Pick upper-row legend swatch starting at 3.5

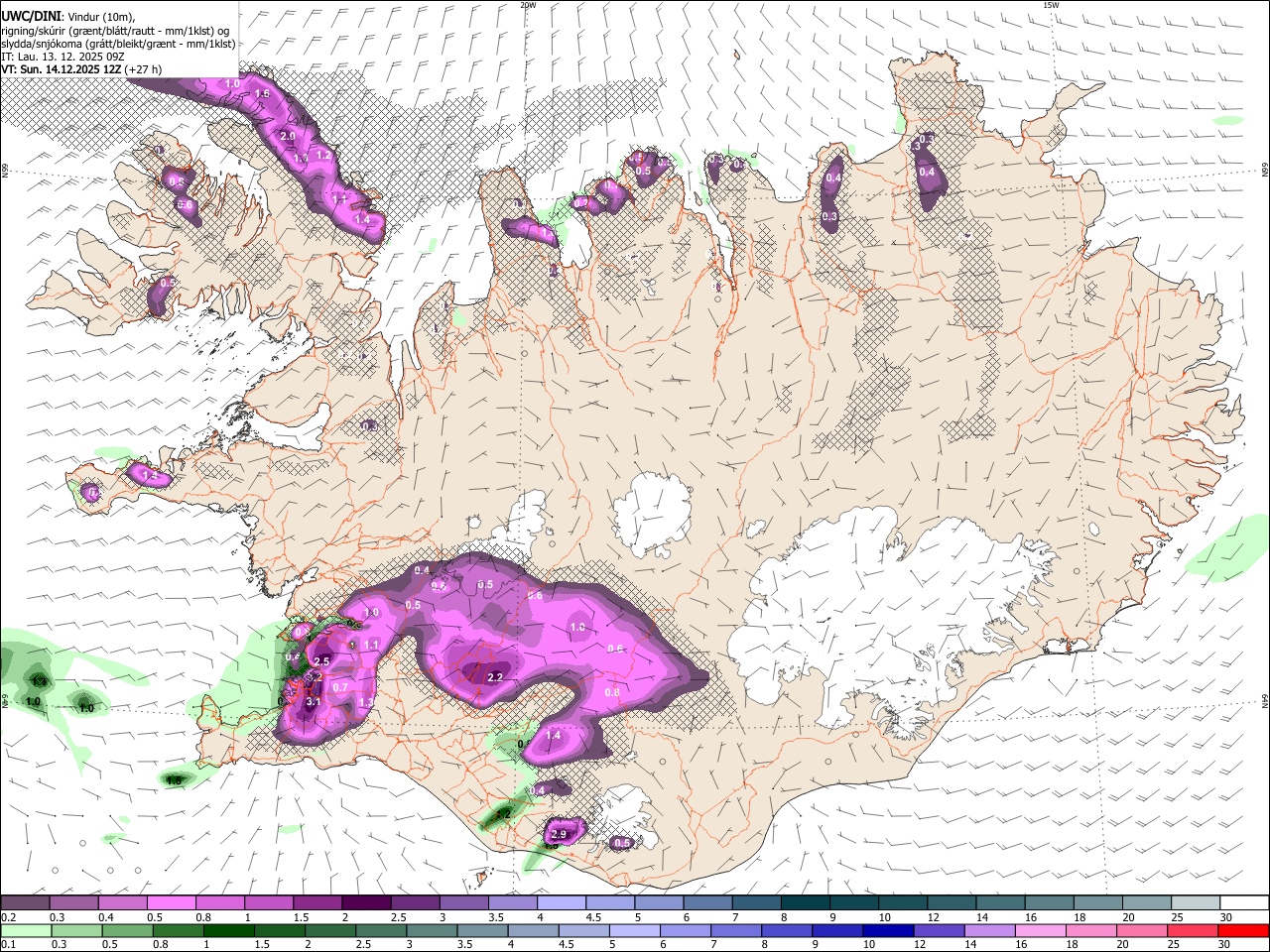coord(513,903)
